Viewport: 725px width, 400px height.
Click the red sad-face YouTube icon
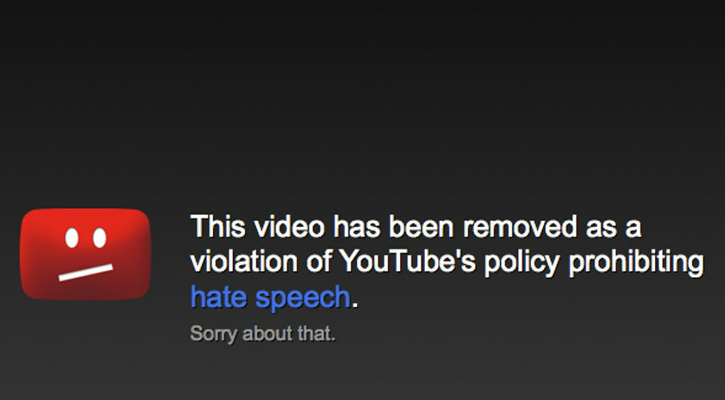click(x=86, y=254)
